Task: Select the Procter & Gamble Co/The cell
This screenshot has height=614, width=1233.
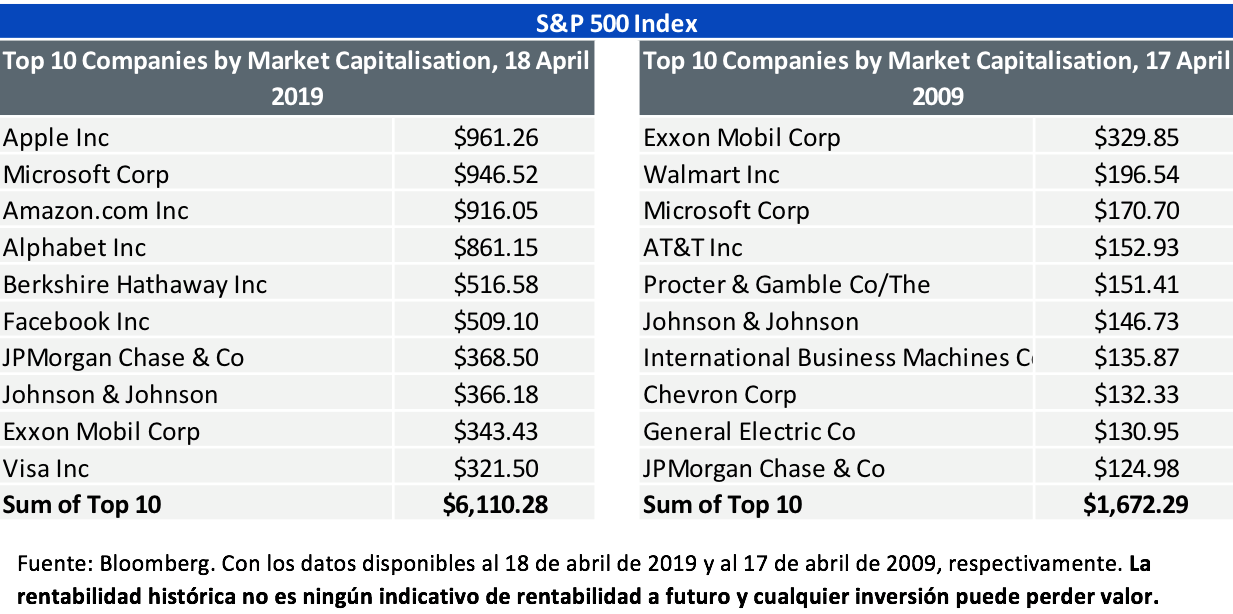Action: [787, 285]
